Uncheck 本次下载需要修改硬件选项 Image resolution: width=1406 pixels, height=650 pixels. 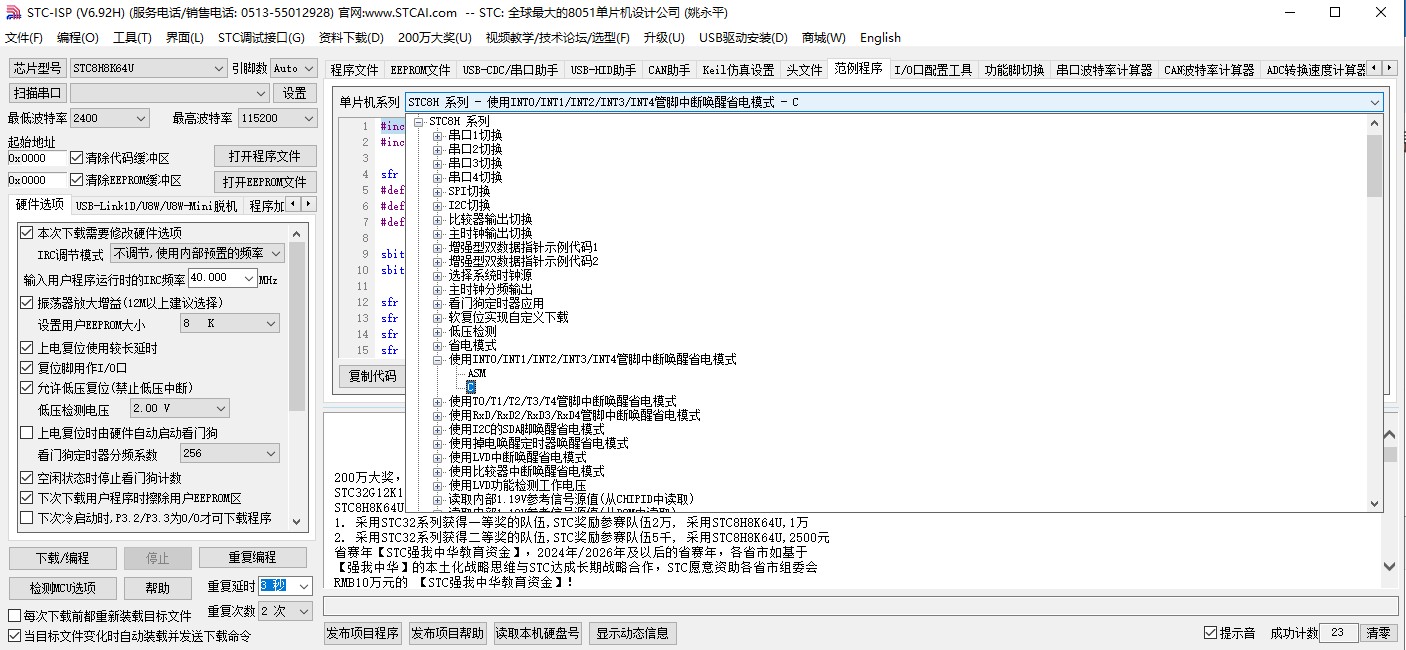(27, 232)
